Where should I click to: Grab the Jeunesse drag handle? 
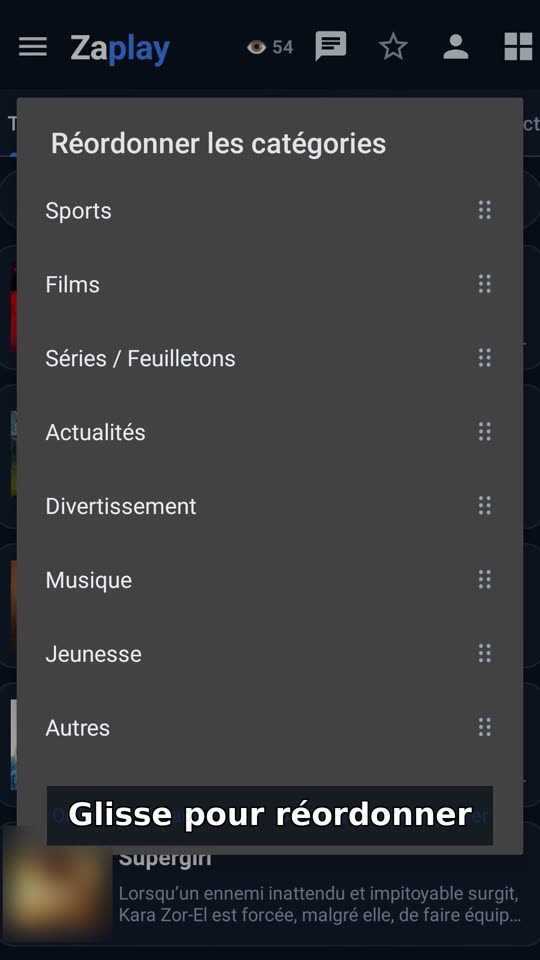484,654
